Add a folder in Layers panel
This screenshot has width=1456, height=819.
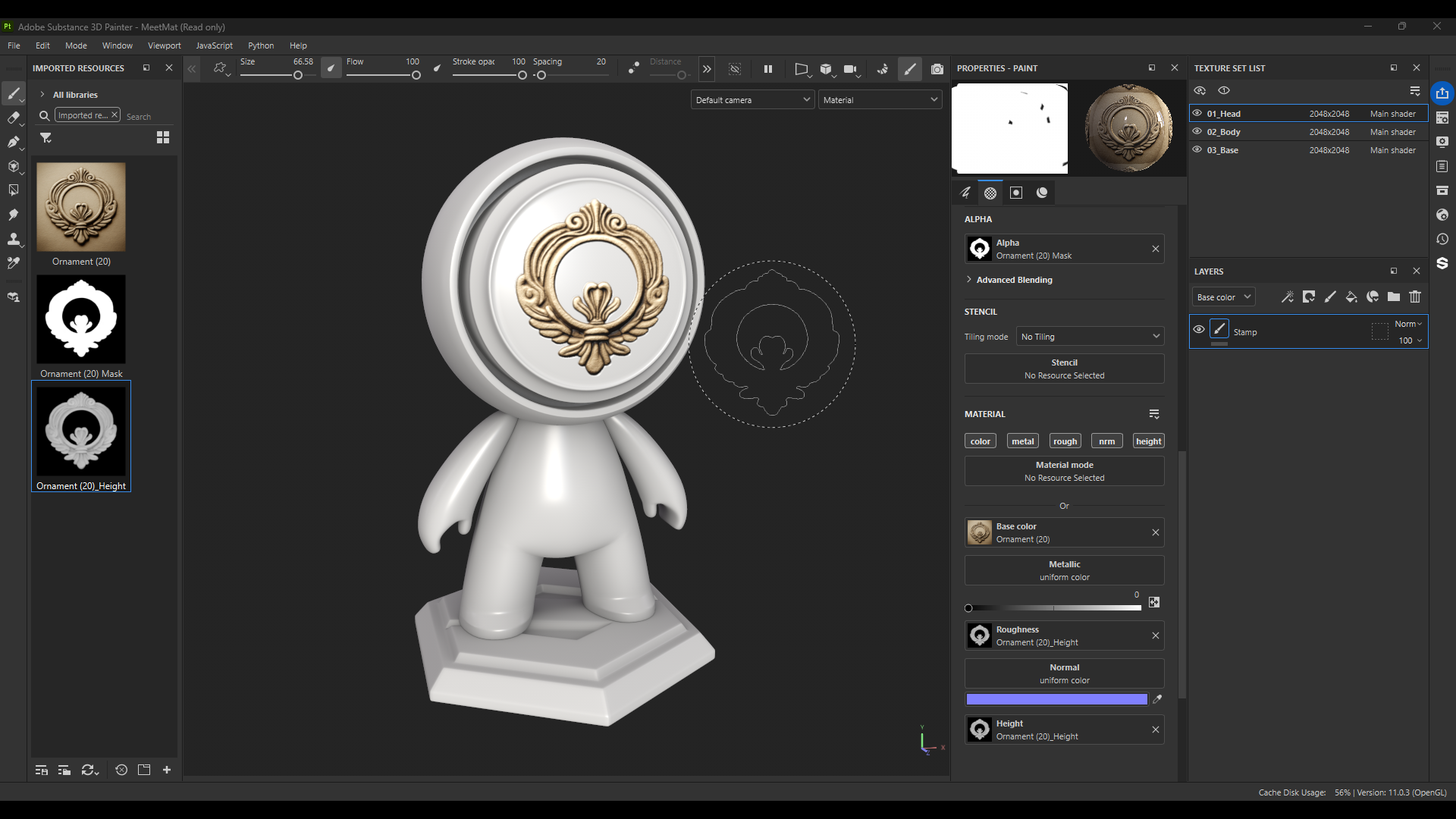1394,297
